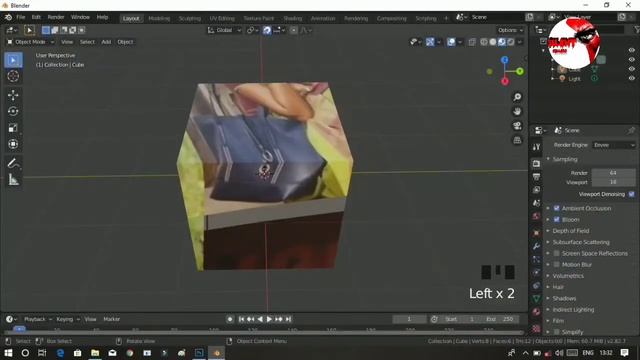640x360 pixels.
Task: Open the Modifiers wrench tab
Action: 536,246
